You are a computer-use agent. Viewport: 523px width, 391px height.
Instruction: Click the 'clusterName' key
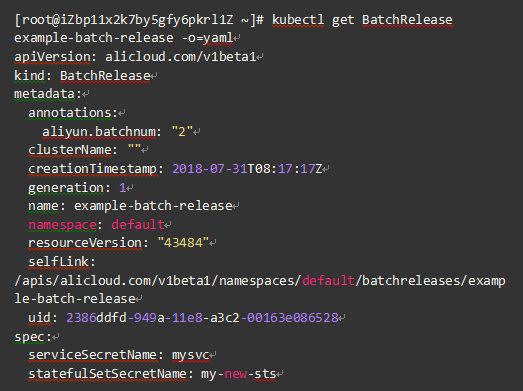pyautogui.click(x=70, y=150)
